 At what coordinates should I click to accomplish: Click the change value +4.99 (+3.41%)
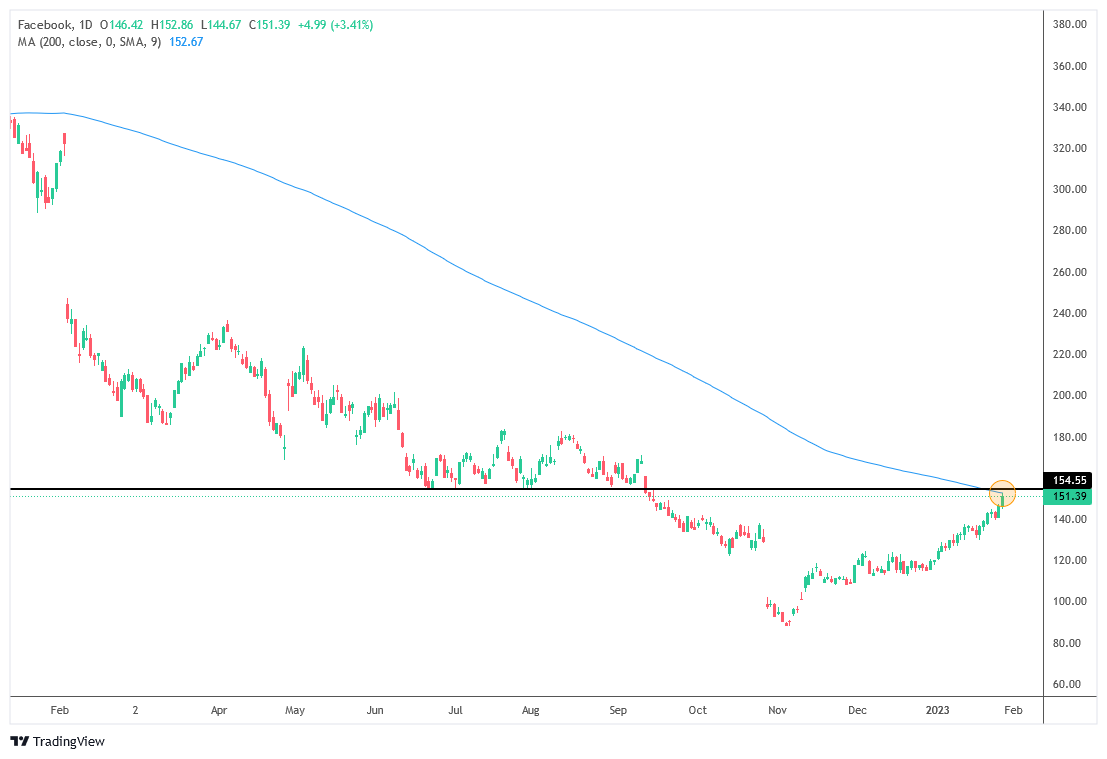(x=335, y=25)
